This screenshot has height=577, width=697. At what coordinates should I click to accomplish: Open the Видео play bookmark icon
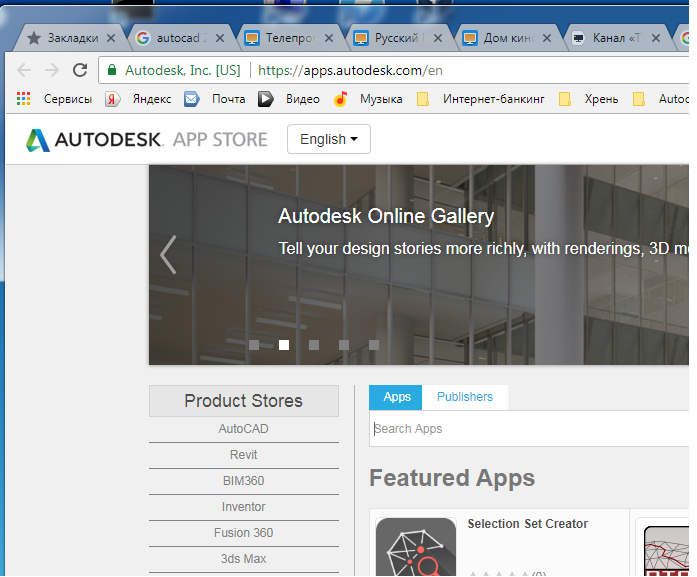click(265, 99)
